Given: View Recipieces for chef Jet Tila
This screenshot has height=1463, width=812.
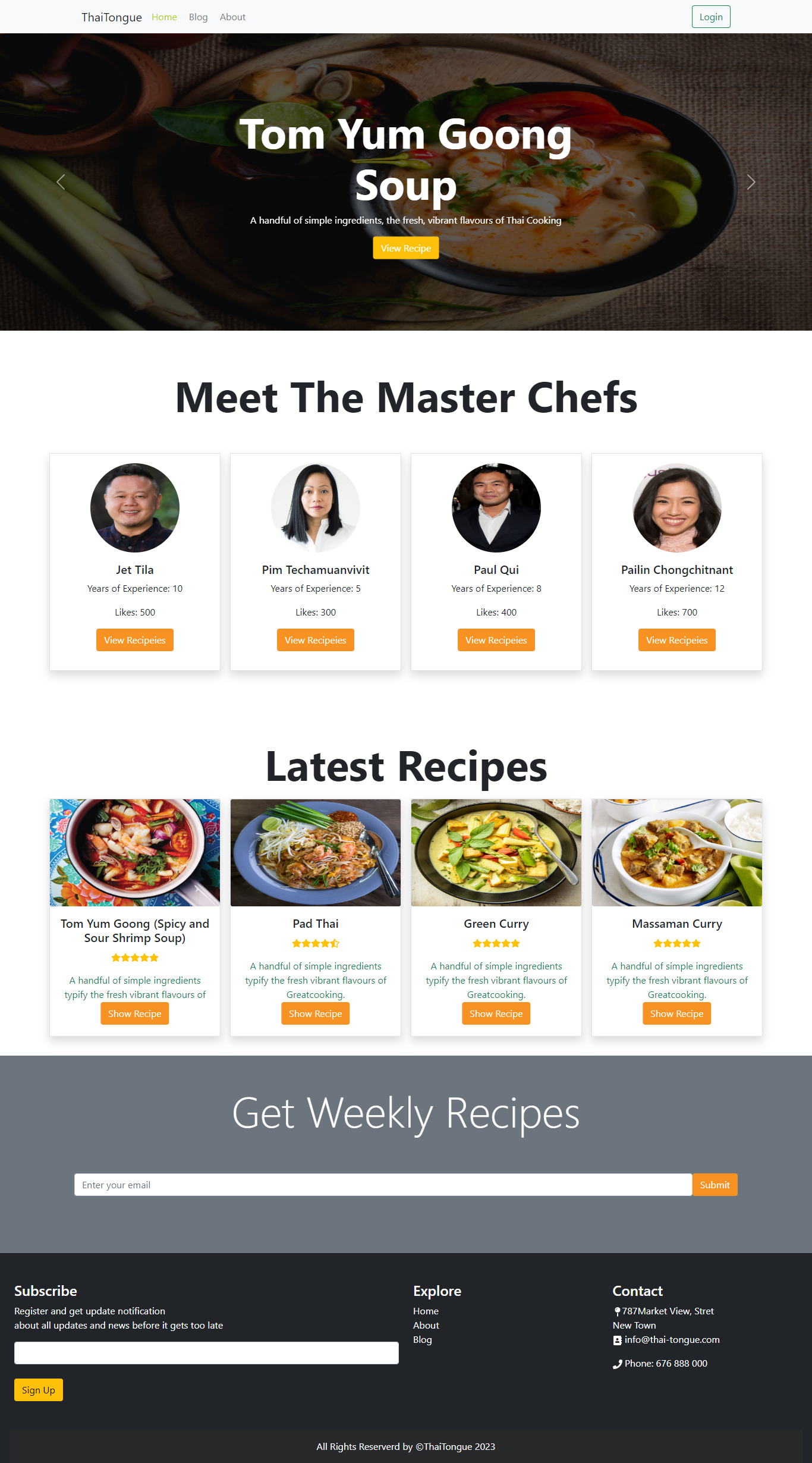Looking at the screenshot, I should tap(135, 640).
